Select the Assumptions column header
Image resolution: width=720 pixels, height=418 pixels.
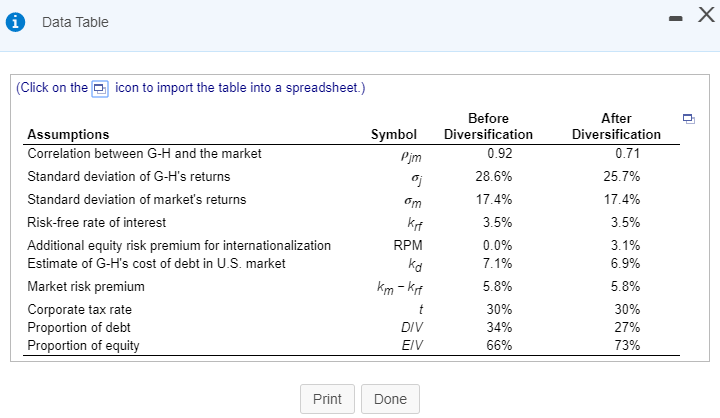69,134
